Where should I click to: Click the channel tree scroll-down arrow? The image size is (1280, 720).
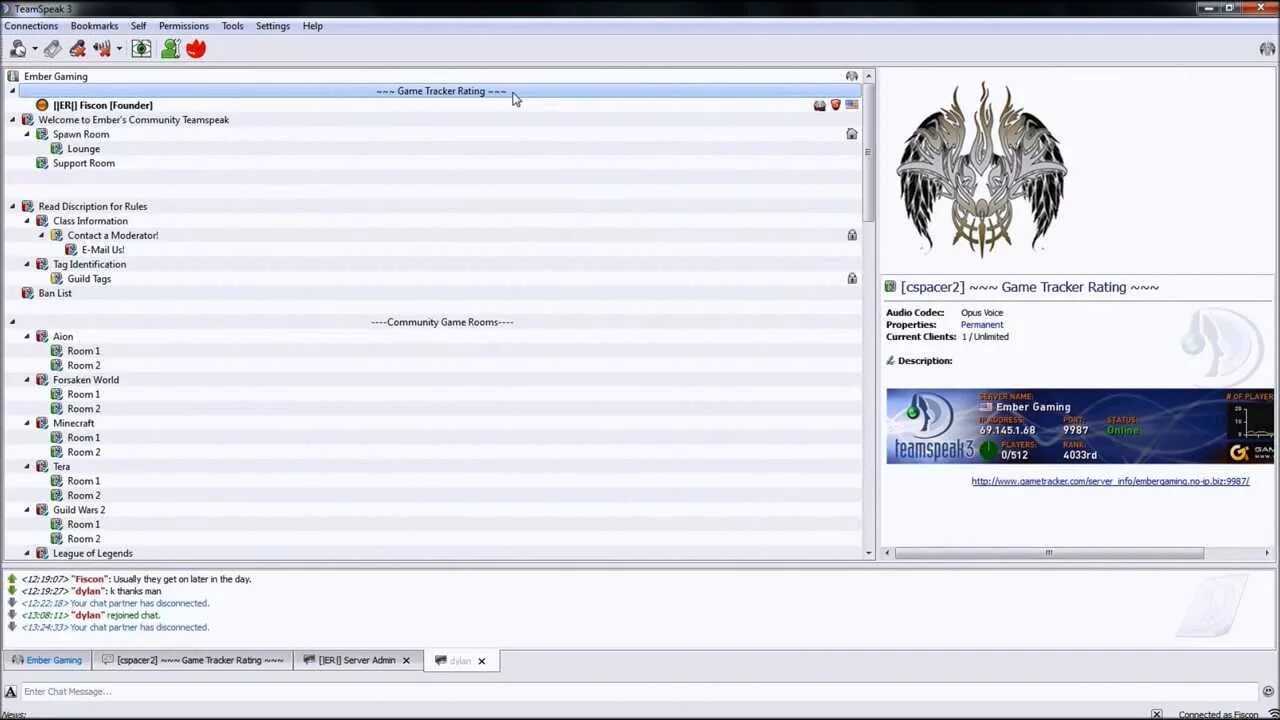[x=868, y=553]
